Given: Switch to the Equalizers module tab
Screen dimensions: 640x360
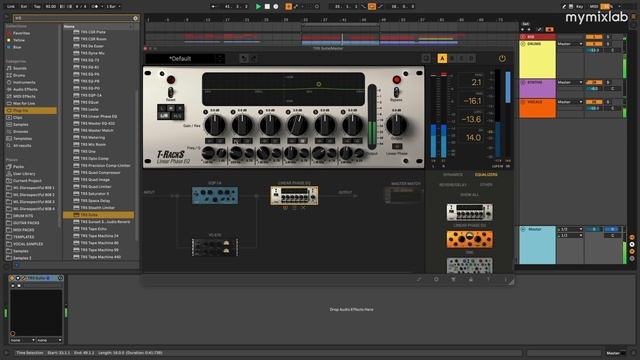Looking at the screenshot, I should pos(486,175).
